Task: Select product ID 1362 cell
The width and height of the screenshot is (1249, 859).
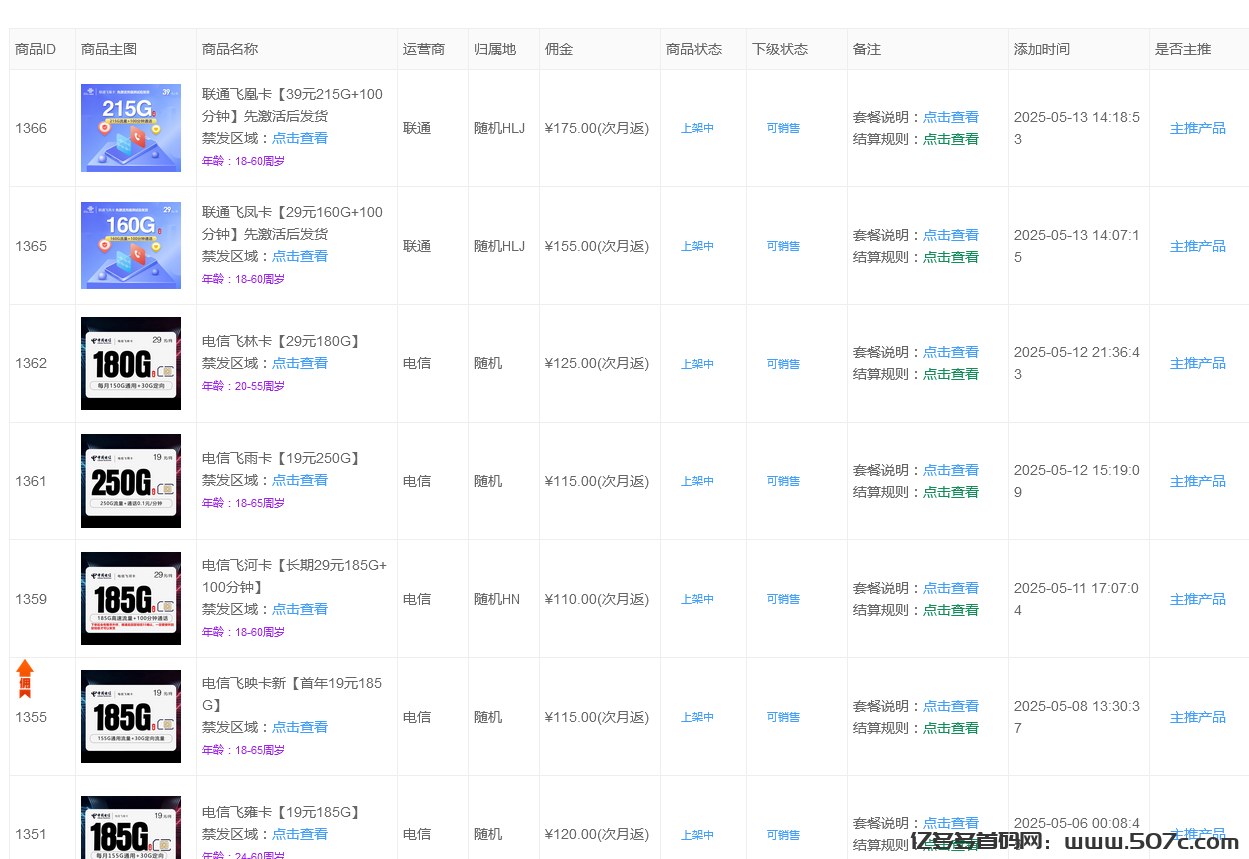Action: [x=31, y=363]
